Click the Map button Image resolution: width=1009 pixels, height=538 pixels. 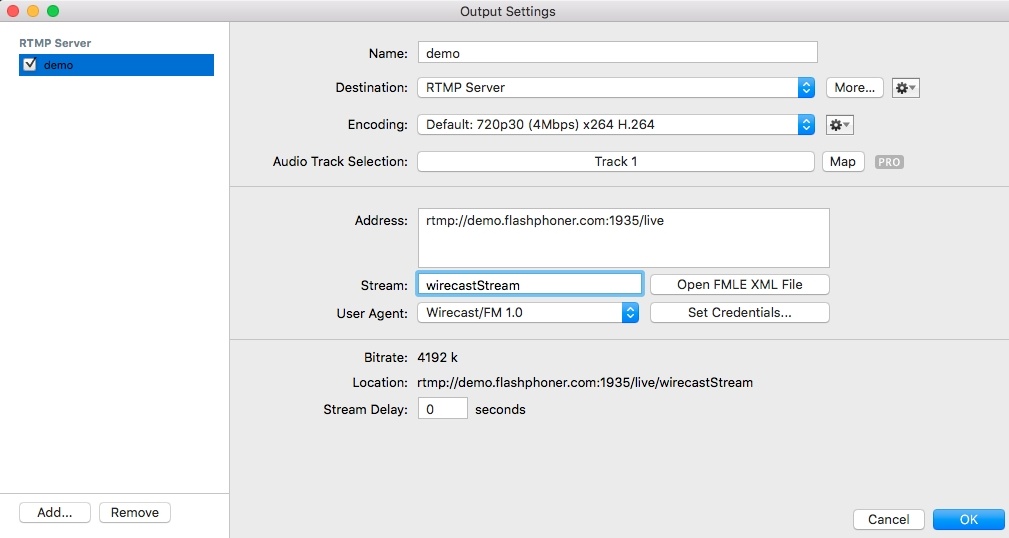click(843, 162)
